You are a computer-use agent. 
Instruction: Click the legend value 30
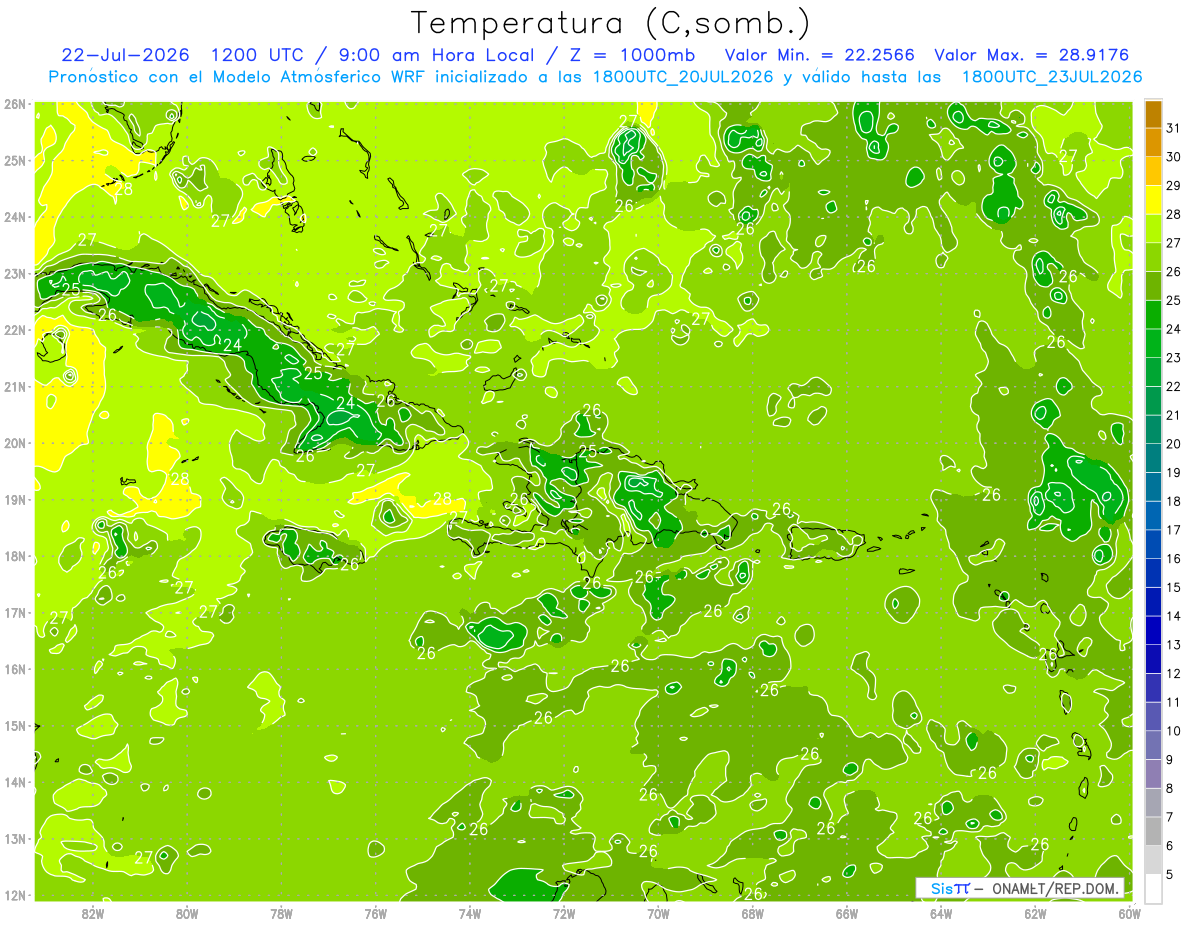pos(1174,156)
